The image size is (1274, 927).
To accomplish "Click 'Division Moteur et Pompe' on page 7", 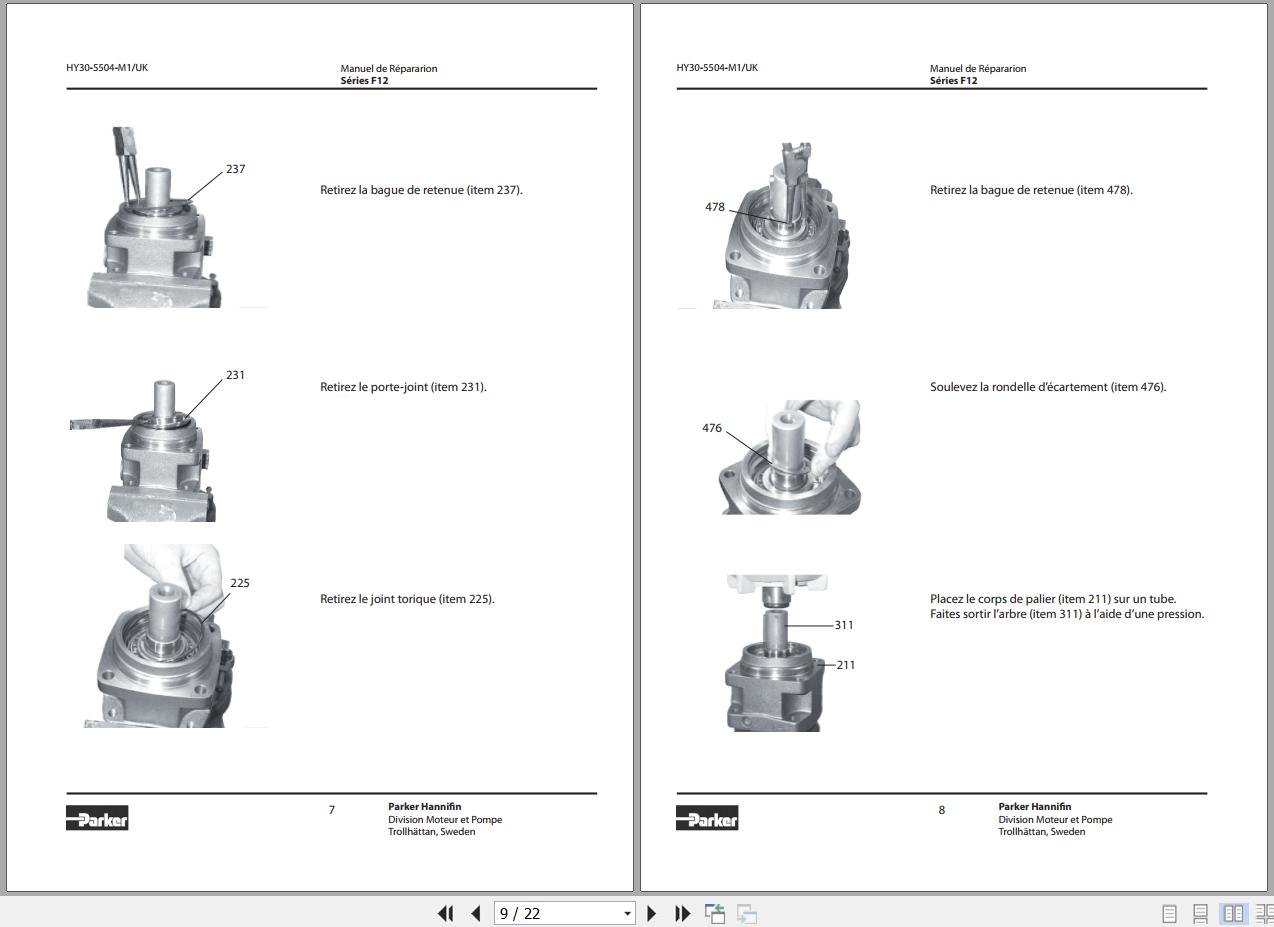I will (x=445, y=819).
